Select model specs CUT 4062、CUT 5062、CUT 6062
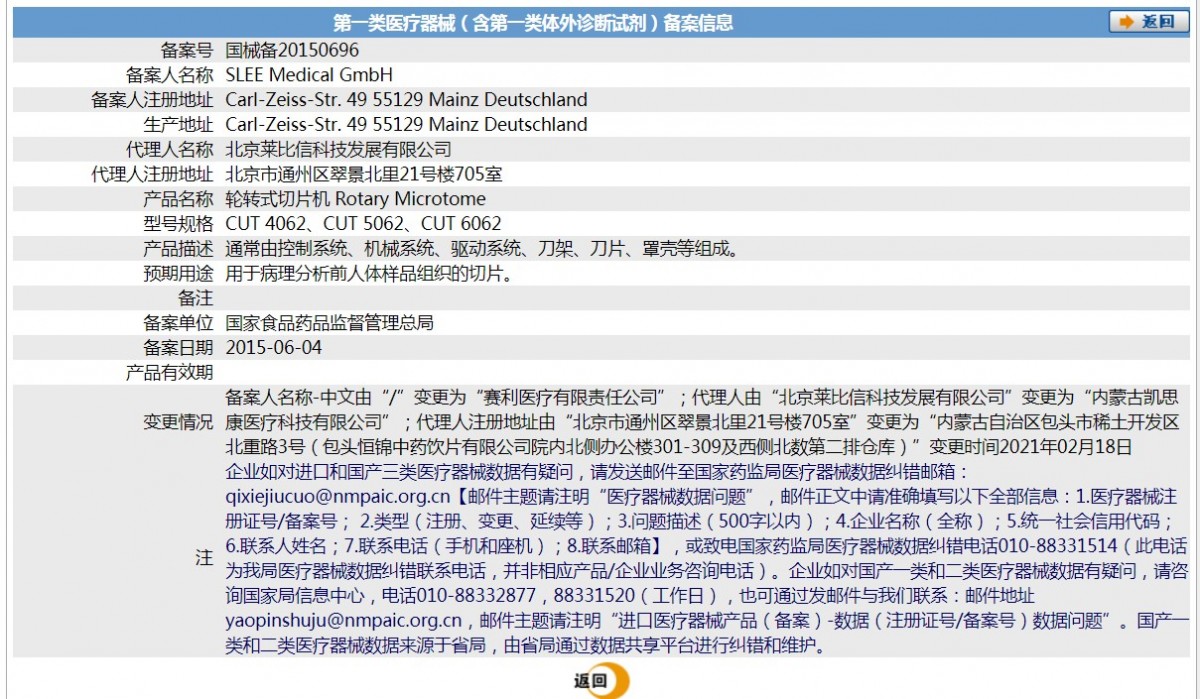Viewport: 1200px width, 699px height. coord(364,224)
